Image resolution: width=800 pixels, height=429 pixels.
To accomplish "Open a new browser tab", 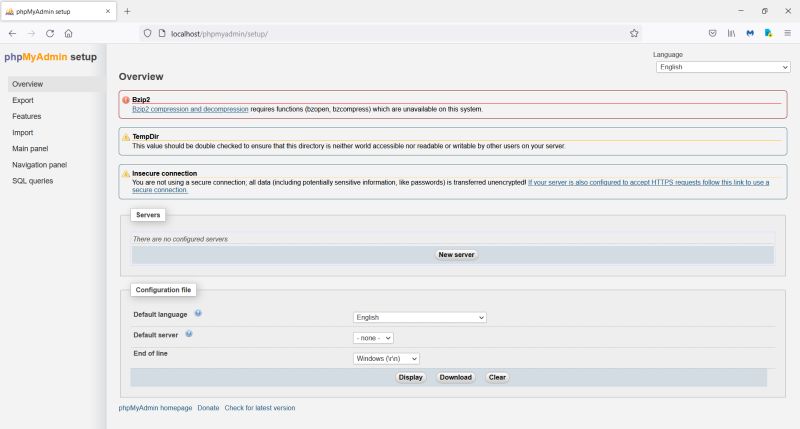I will (127, 11).
